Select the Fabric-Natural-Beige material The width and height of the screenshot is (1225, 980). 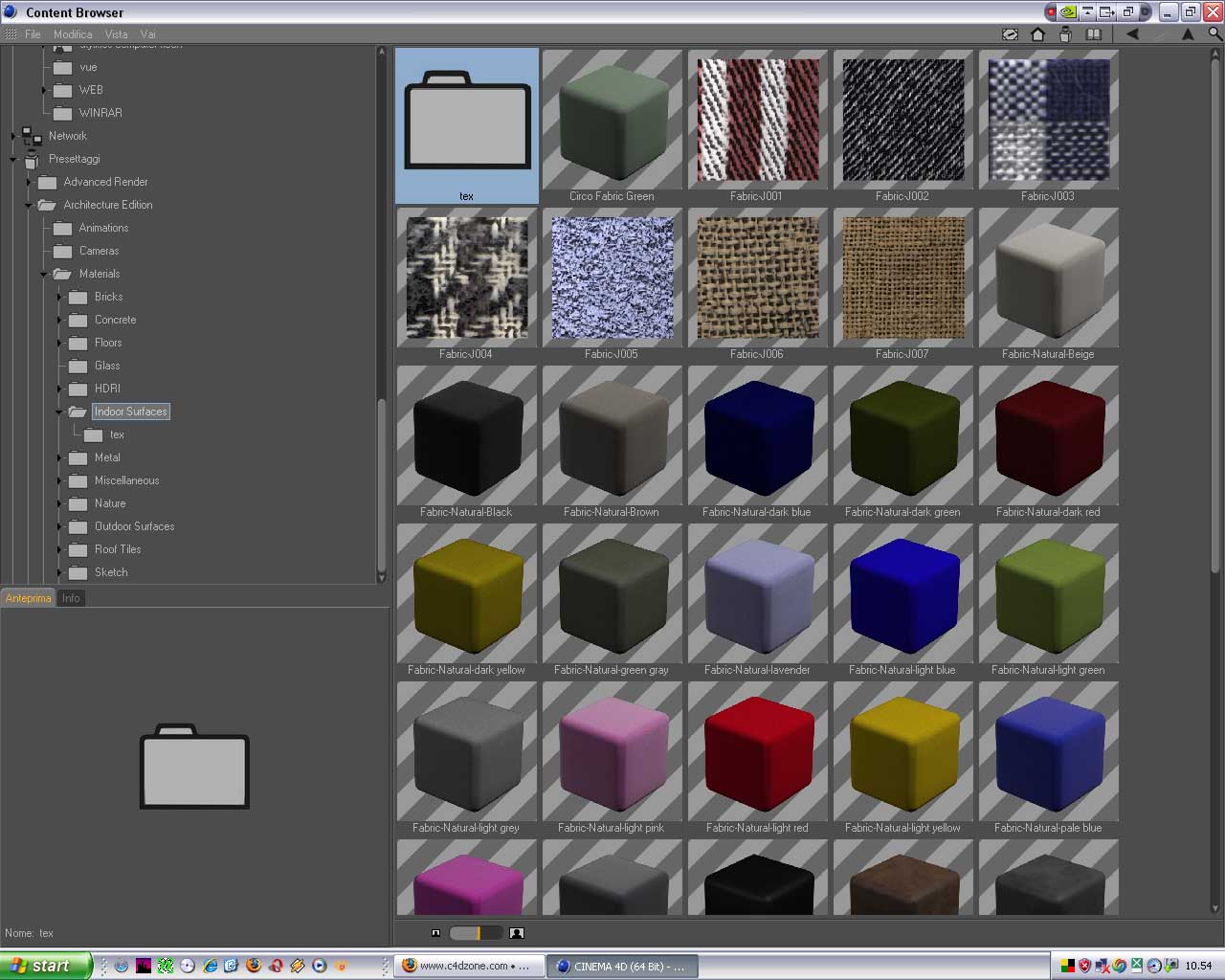pos(1049,283)
